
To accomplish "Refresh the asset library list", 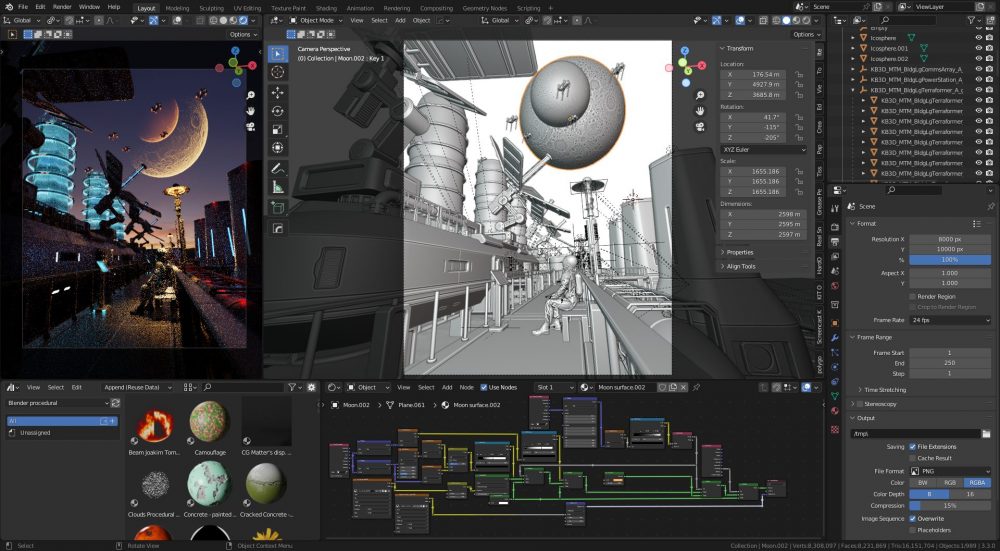I will point(115,403).
